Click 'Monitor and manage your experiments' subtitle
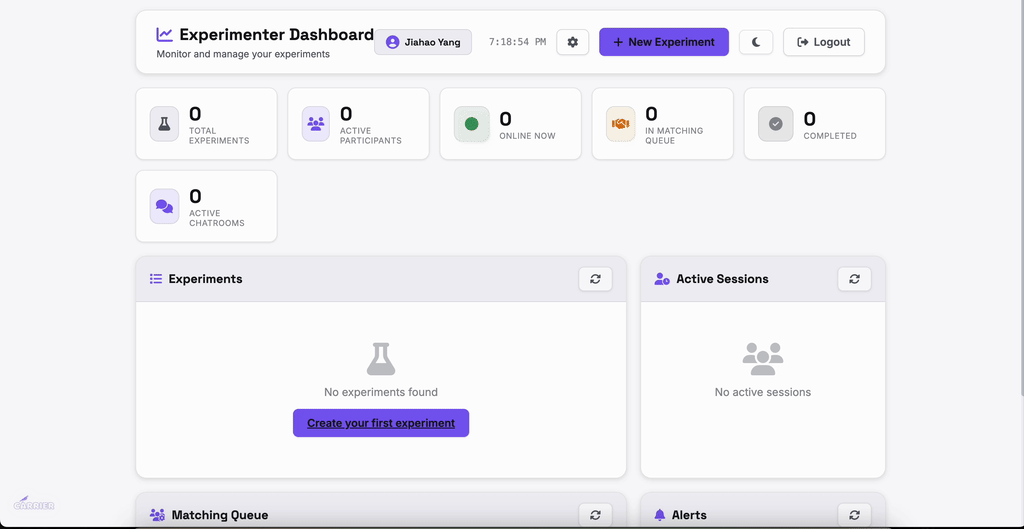 point(243,54)
